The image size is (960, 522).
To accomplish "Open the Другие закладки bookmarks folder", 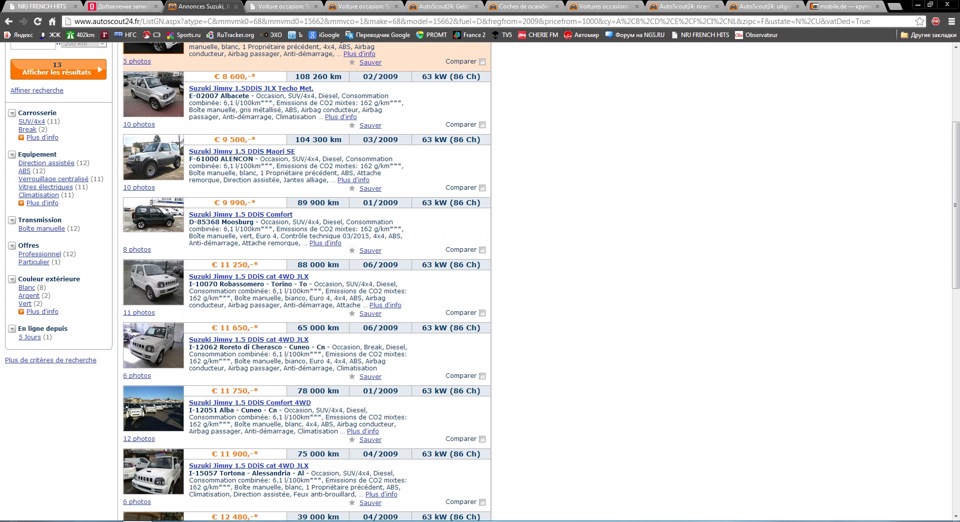I will (928, 35).
